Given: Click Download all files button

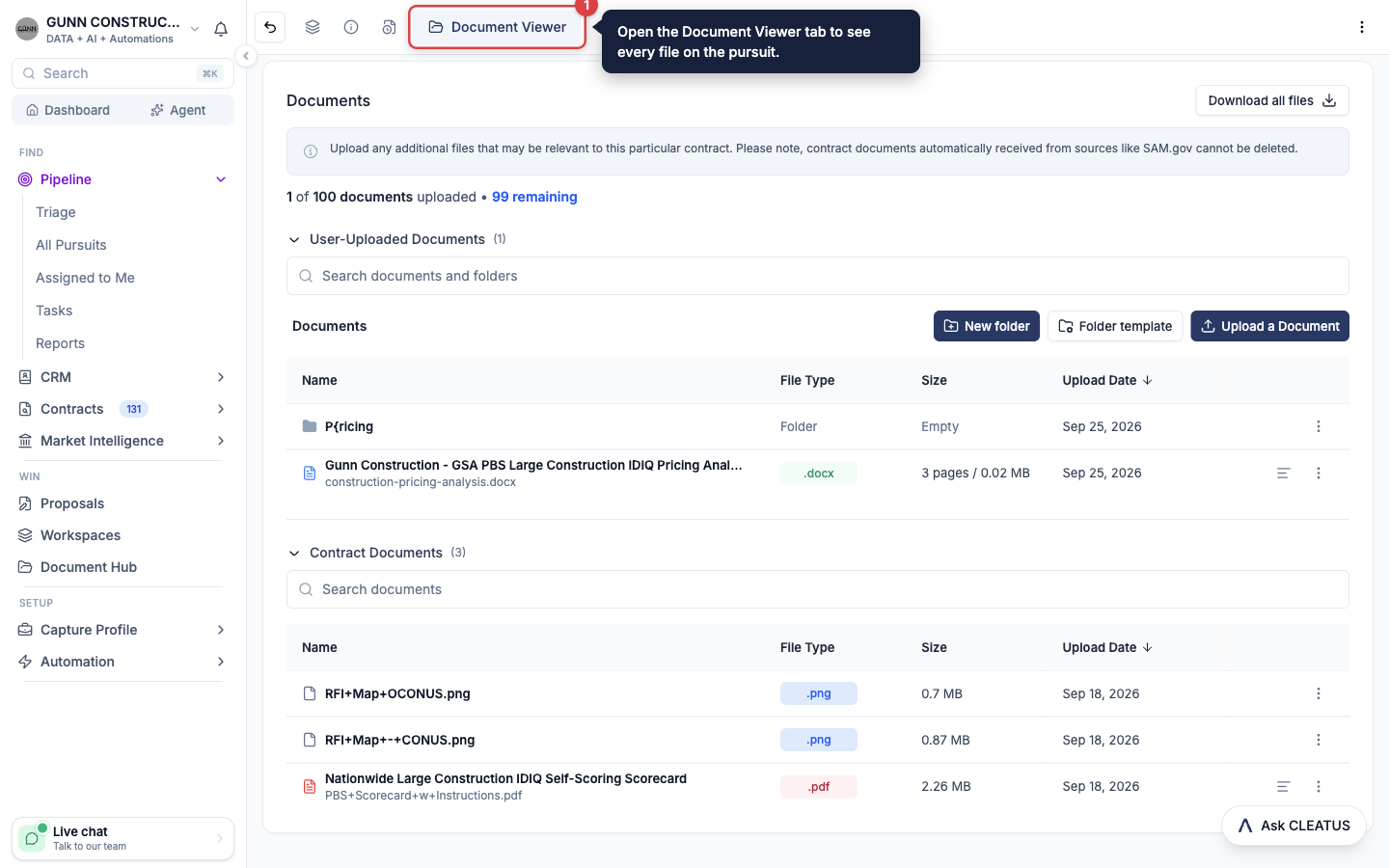Looking at the screenshot, I should pyautogui.click(x=1271, y=100).
